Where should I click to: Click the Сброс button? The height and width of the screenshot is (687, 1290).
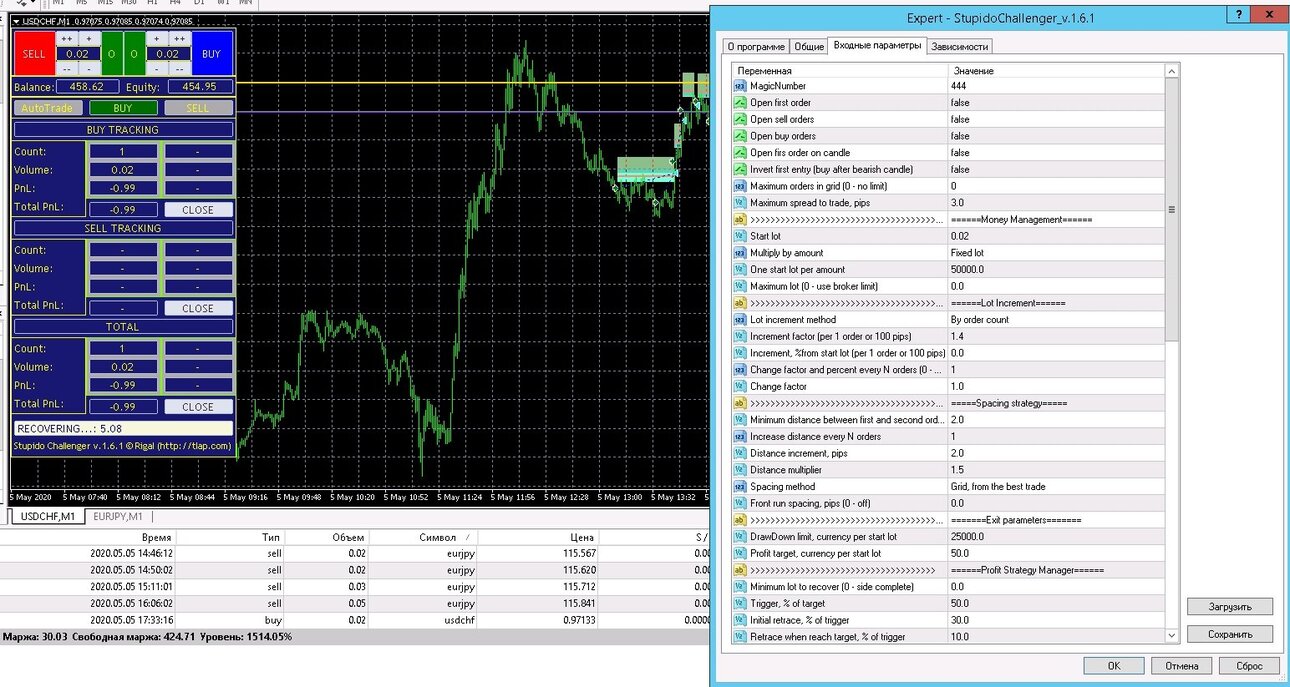[1249, 665]
